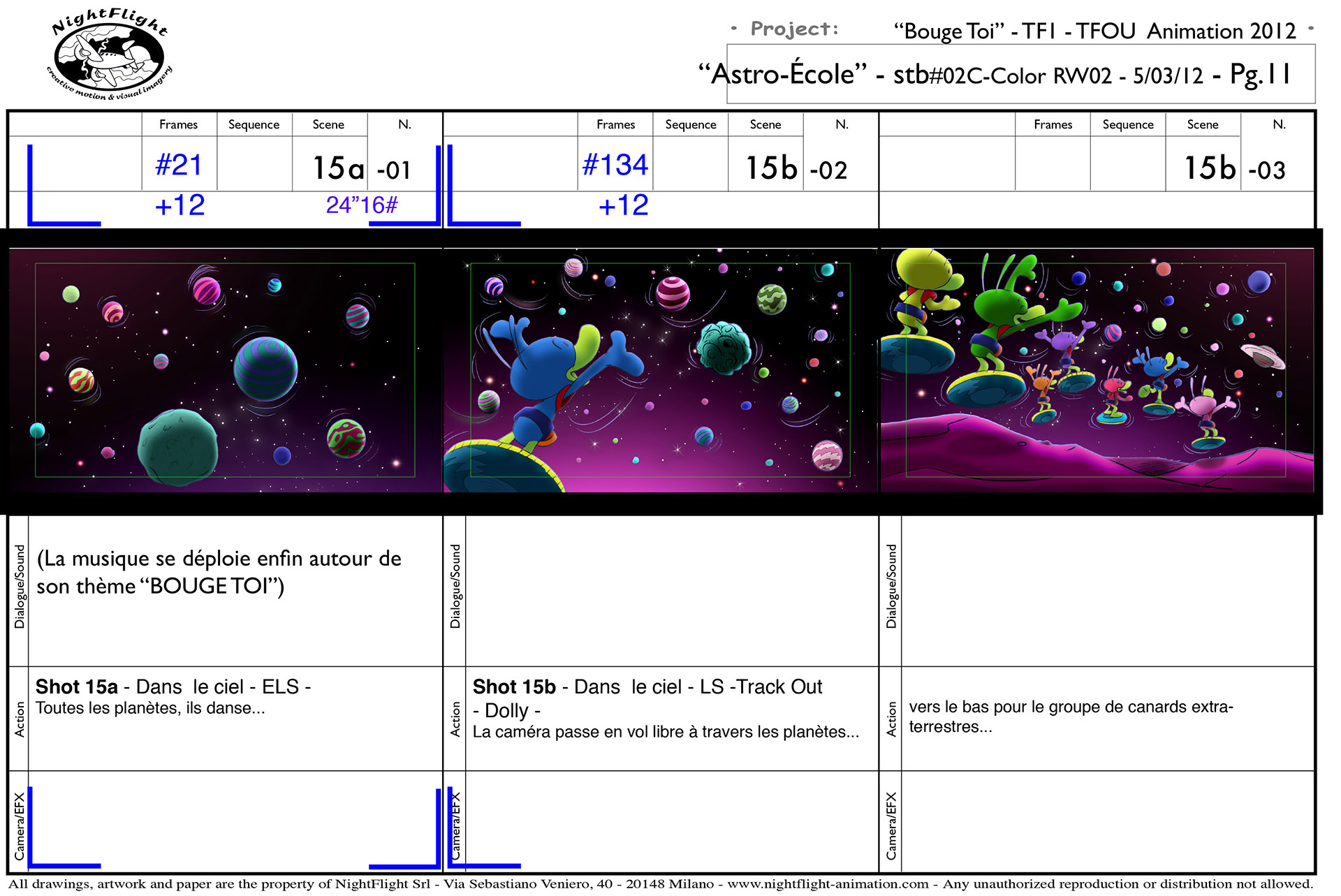Image resolution: width=1341 pixels, height=896 pixels.
Task: Click the "Scene" header in third panel
Action: pyautogui.click(x=1202, y=124)
